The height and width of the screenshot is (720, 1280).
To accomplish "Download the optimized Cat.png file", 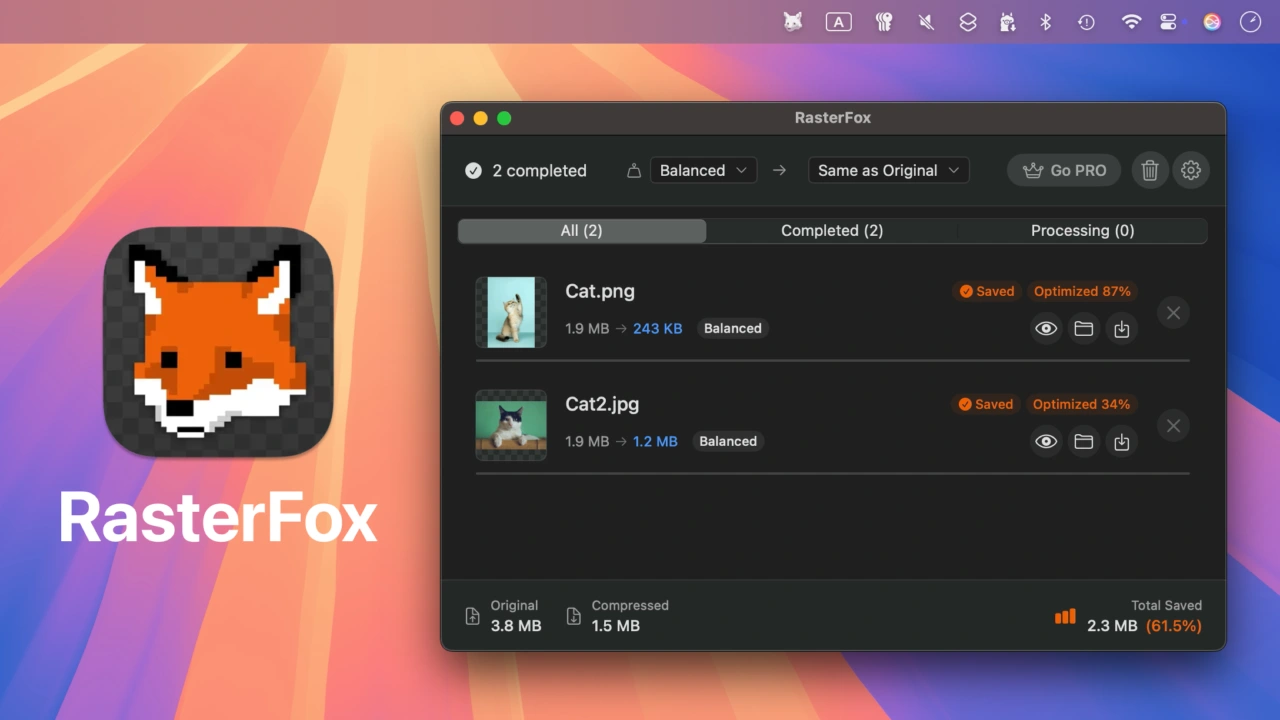I will (1122, 329).
